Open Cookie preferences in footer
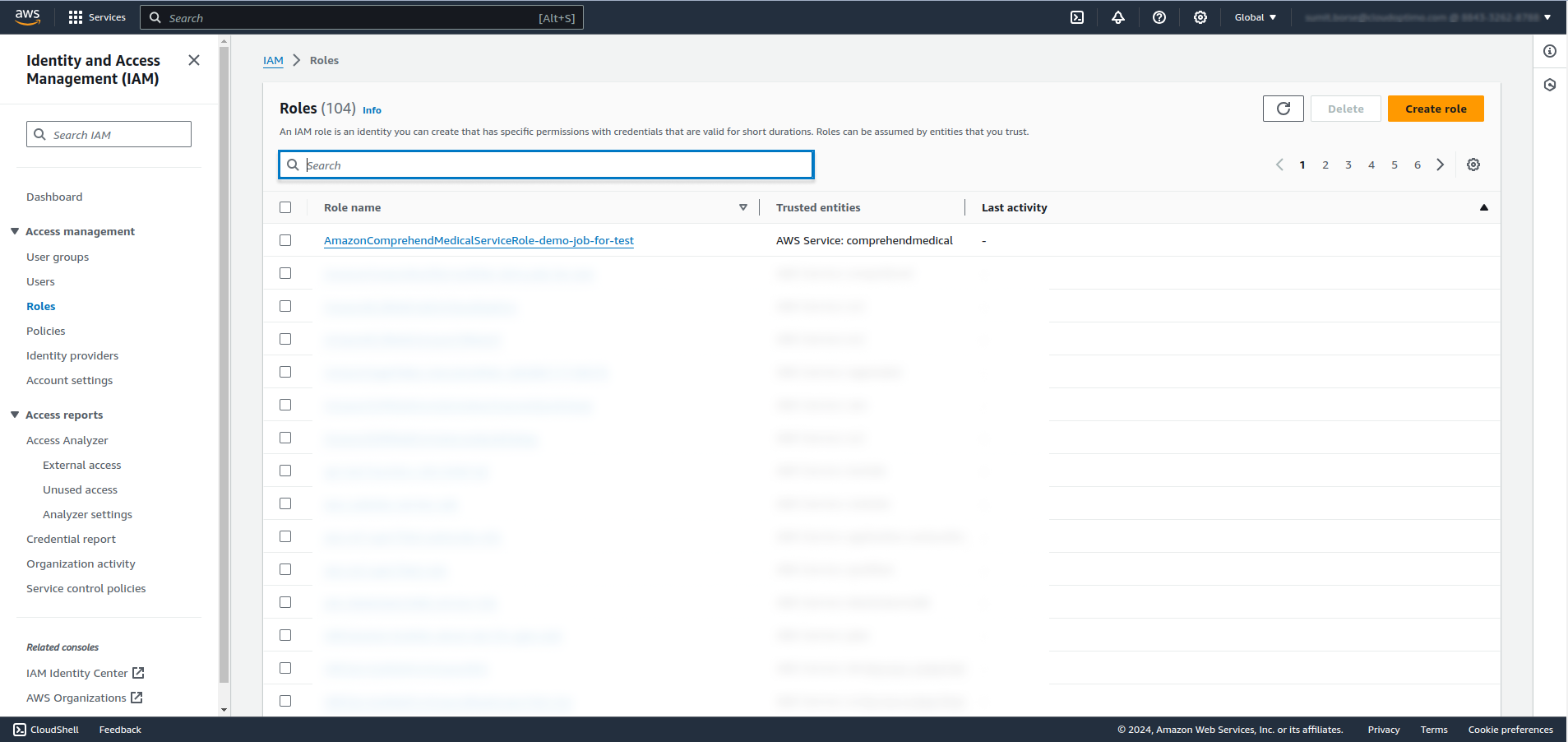This screenshot has width=1568, height=742. [x=1510, y=730]
